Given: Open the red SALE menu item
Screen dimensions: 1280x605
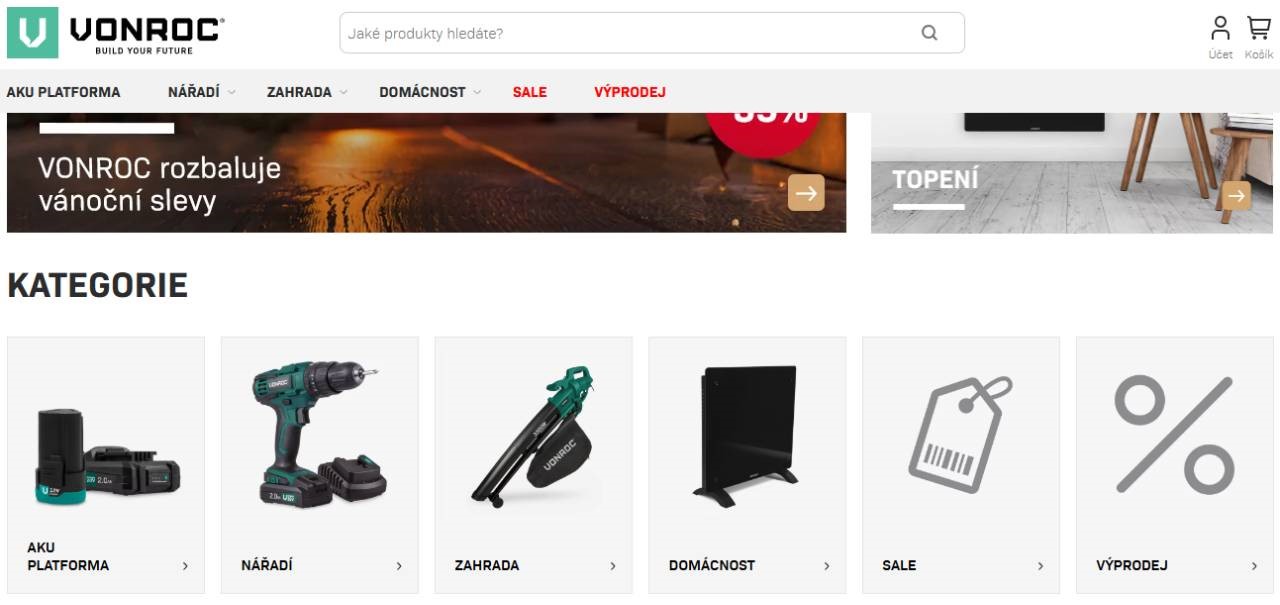Looking at the screenshot, I should click(530, 92).
